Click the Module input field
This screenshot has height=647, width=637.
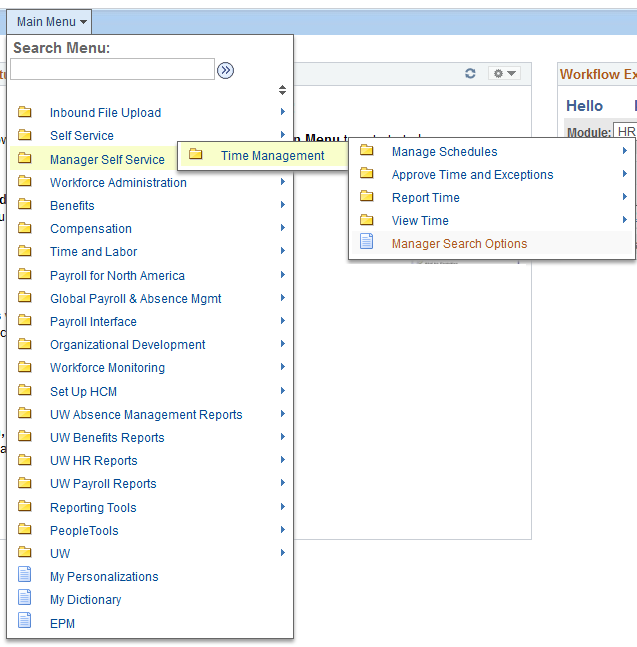tap(625, 131)
